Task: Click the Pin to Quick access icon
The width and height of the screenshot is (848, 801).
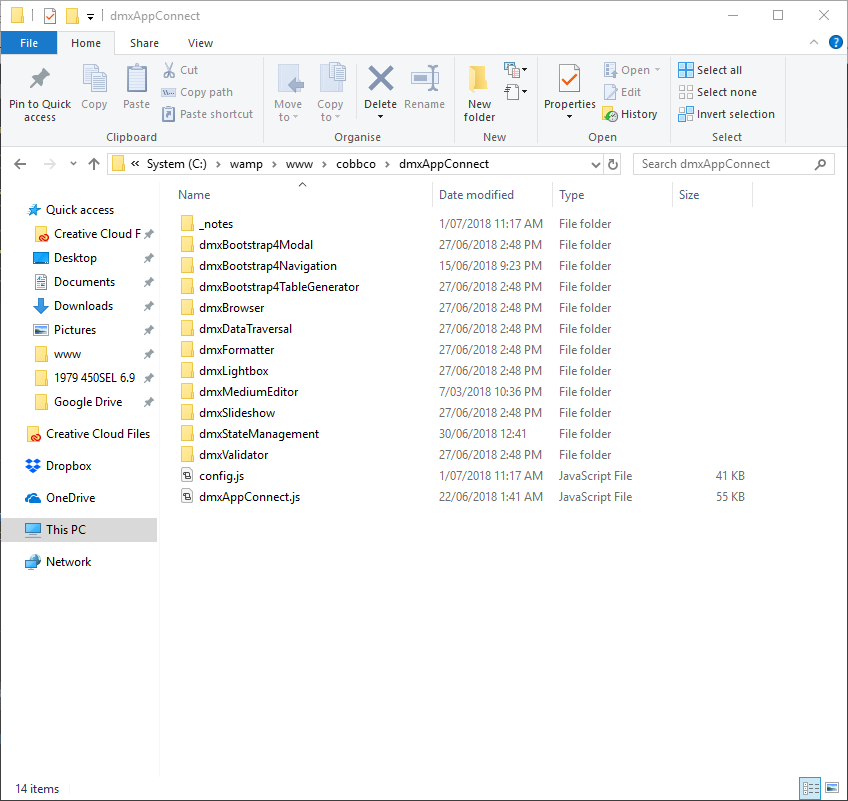Action: (x=39, y=79)
